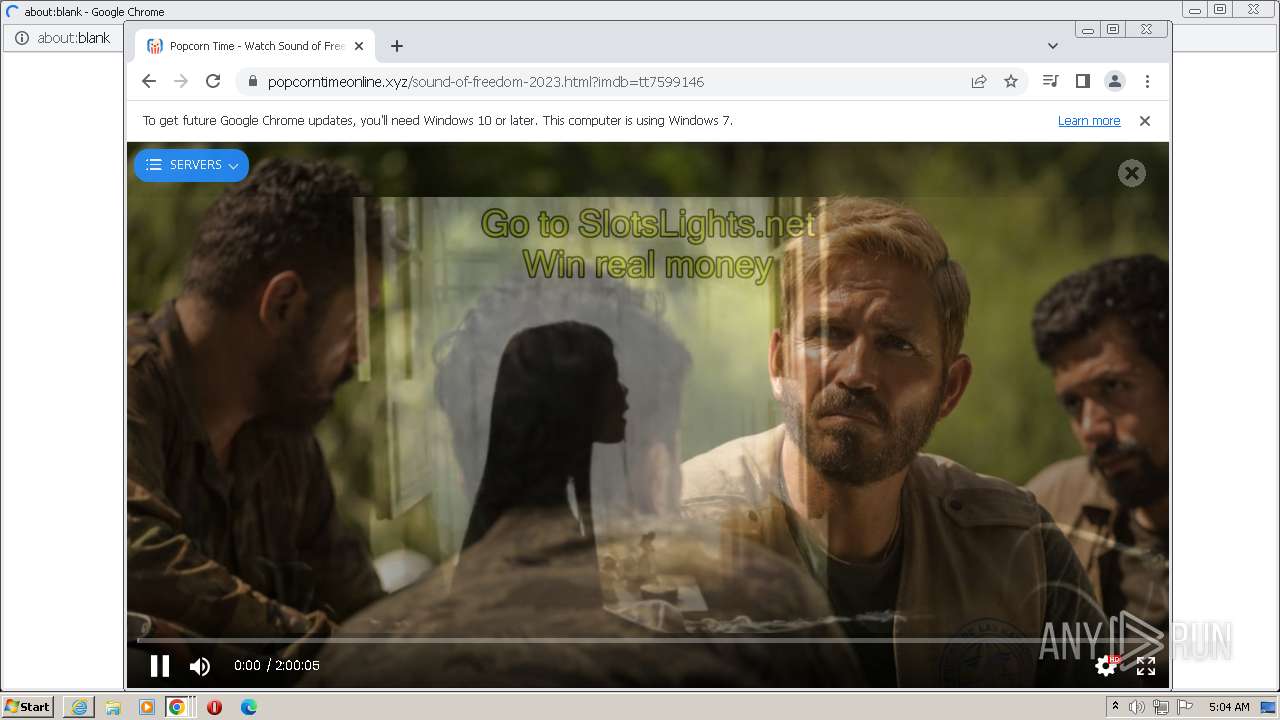This screenshot has width=1280, height=720.
Task: Follow the Learn more link
Action: pos(1089,121)
